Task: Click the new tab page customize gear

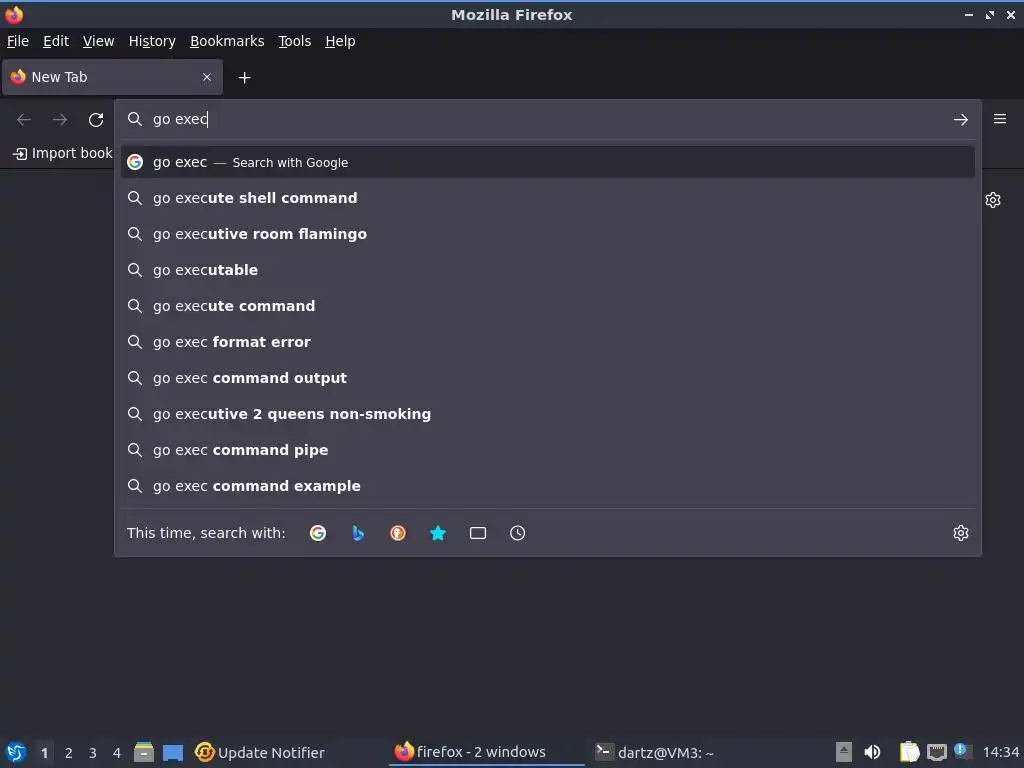Action: point(993,200)
